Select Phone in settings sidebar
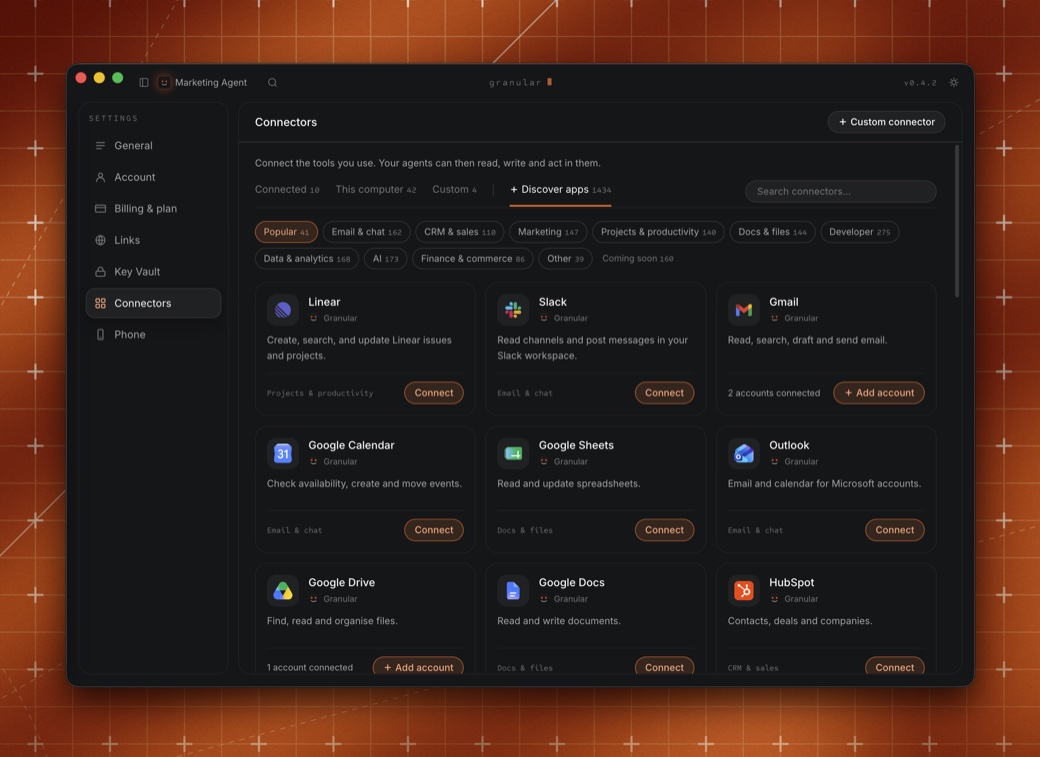1040x757 pixels. click(x=153, y=334)
